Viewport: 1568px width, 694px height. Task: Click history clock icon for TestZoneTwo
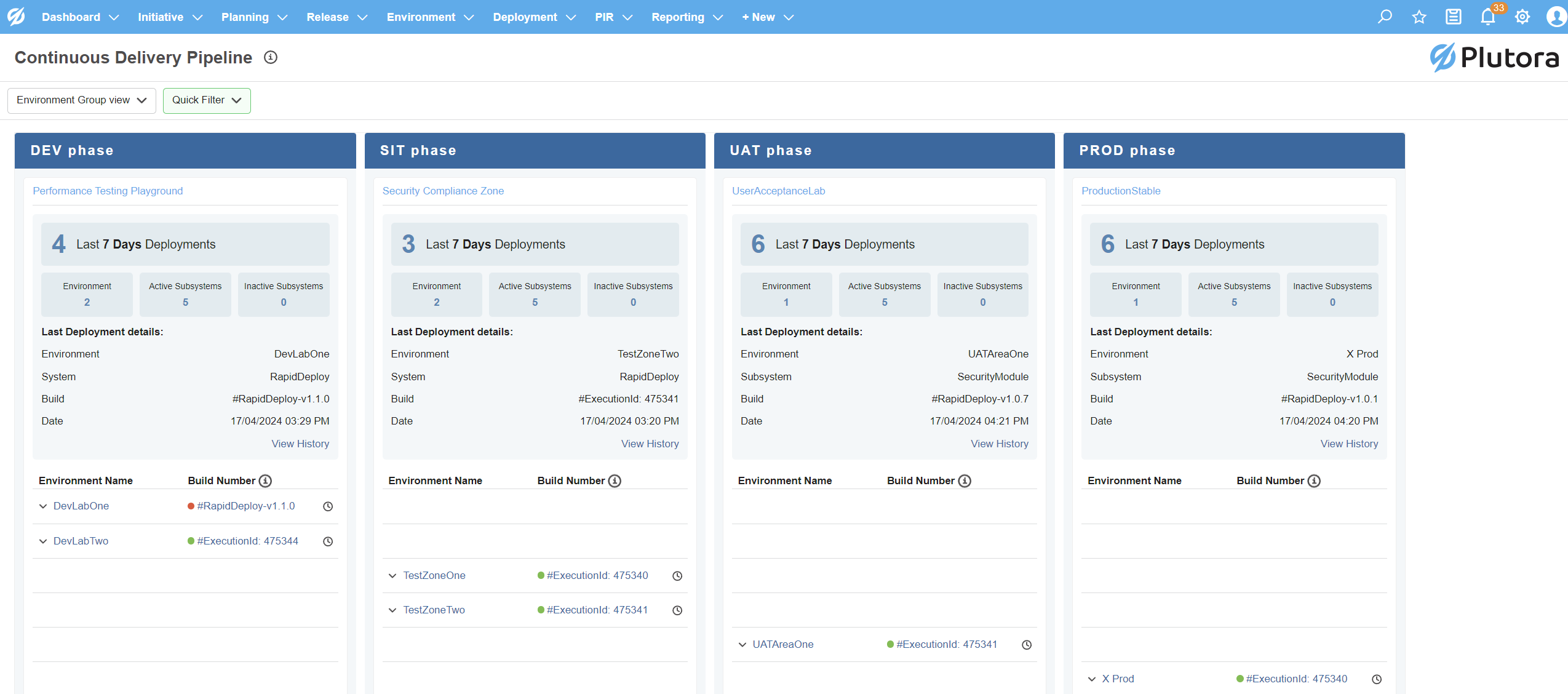coord(677,610)
